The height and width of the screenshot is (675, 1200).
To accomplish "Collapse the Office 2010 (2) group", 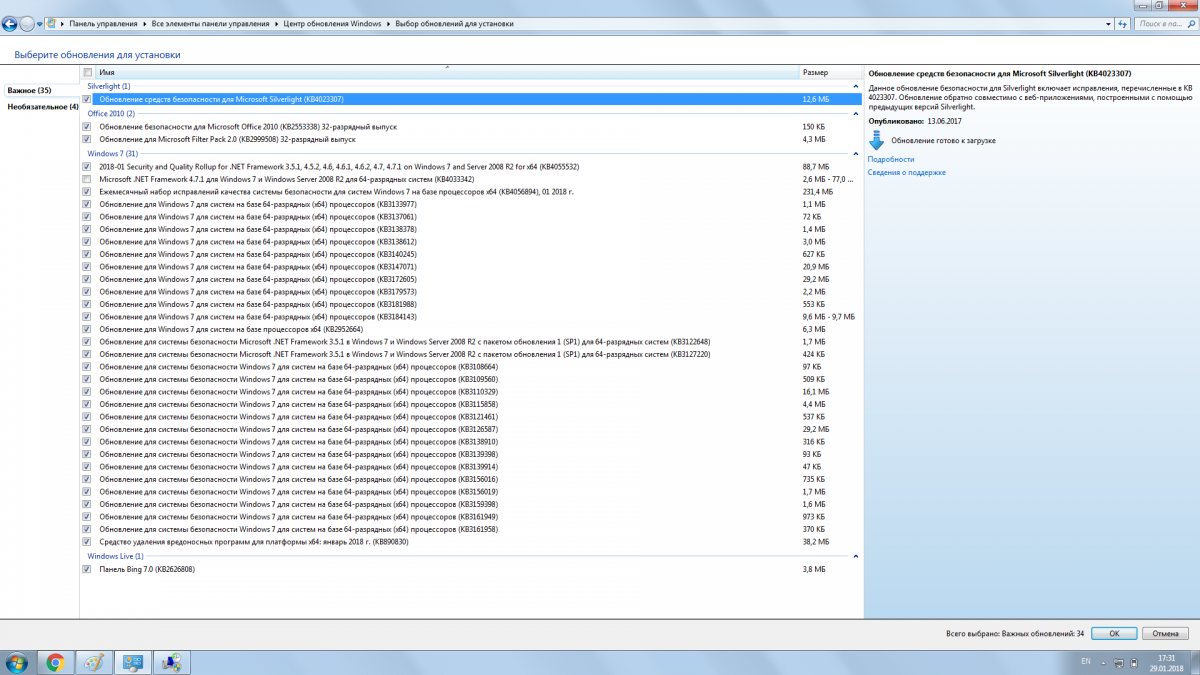I will [x=855, y=114].
